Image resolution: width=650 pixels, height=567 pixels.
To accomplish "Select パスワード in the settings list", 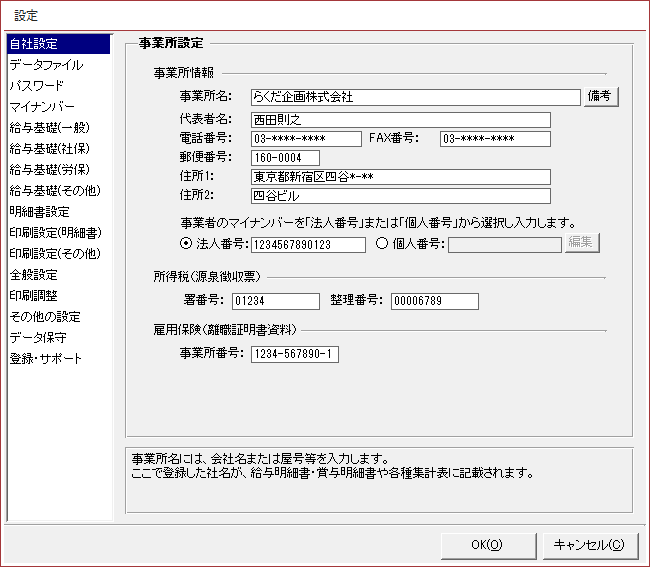I will pos(36,86).
